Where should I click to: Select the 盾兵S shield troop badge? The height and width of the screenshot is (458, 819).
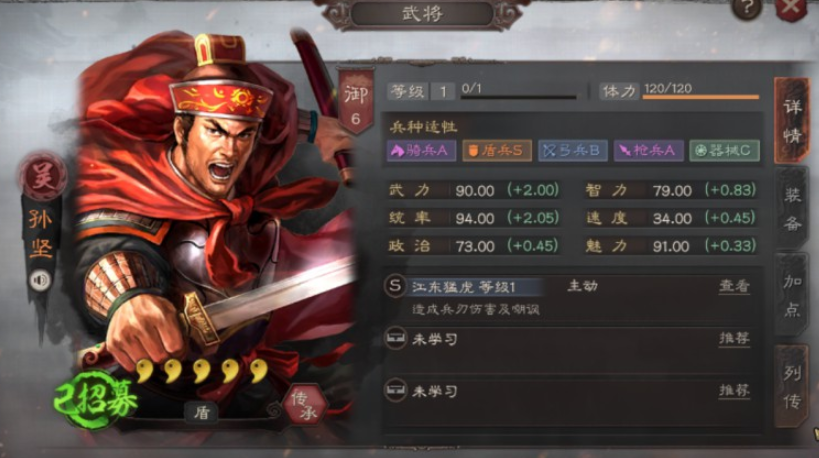(497, 150)
